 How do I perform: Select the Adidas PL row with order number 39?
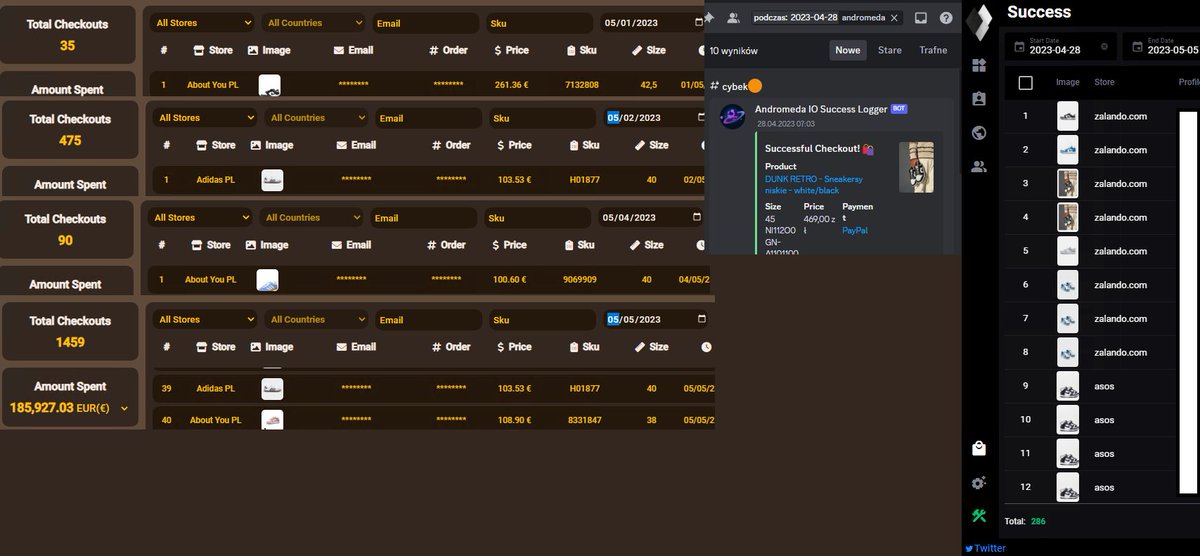click(433, 388)
